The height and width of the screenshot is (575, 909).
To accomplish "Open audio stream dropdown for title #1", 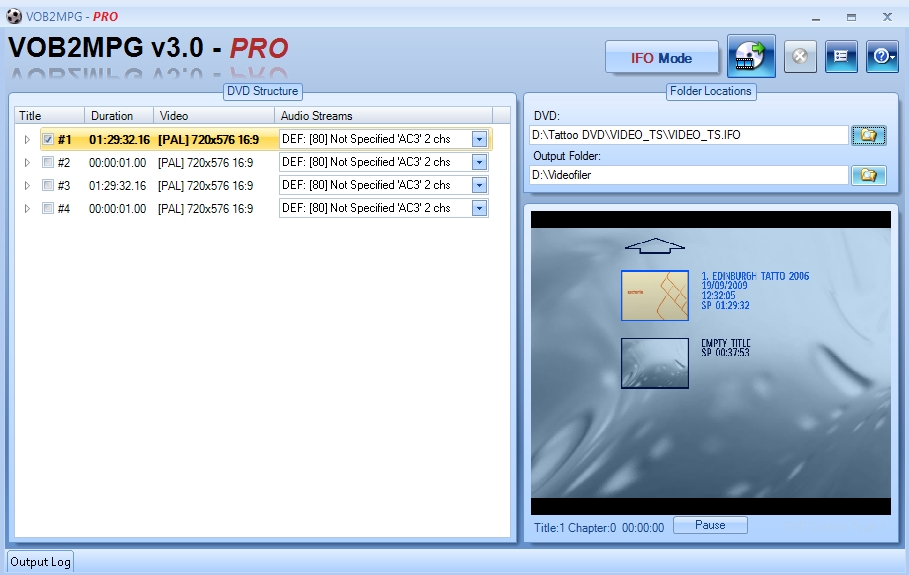I will point(479,139).
